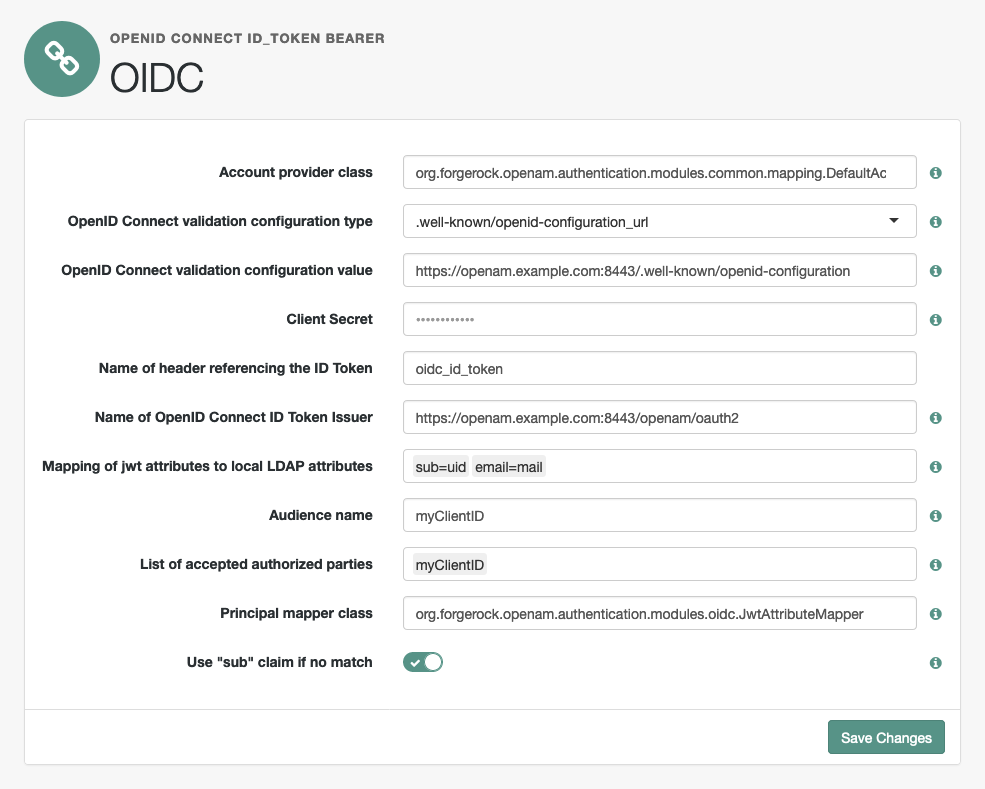Open help for ID Token header name

(x=935, y=368)
